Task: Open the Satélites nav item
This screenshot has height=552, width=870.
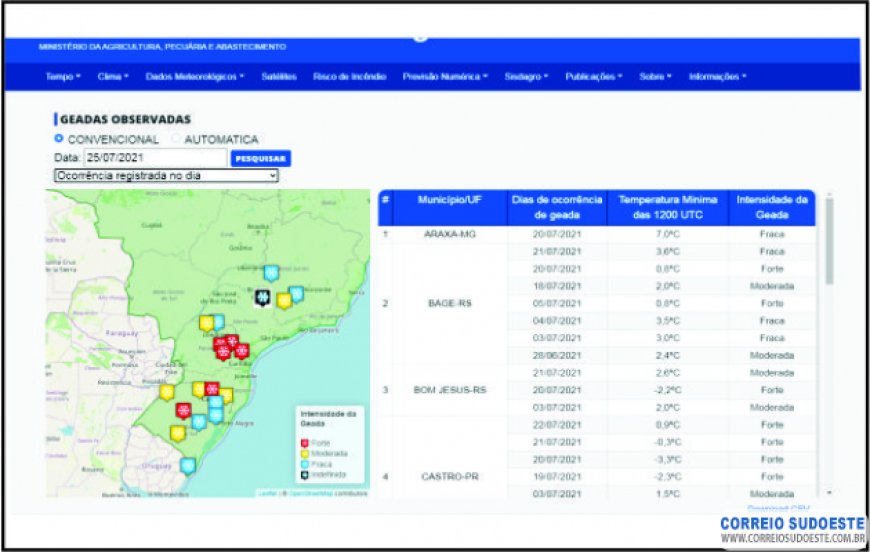Action: [279, 77]
